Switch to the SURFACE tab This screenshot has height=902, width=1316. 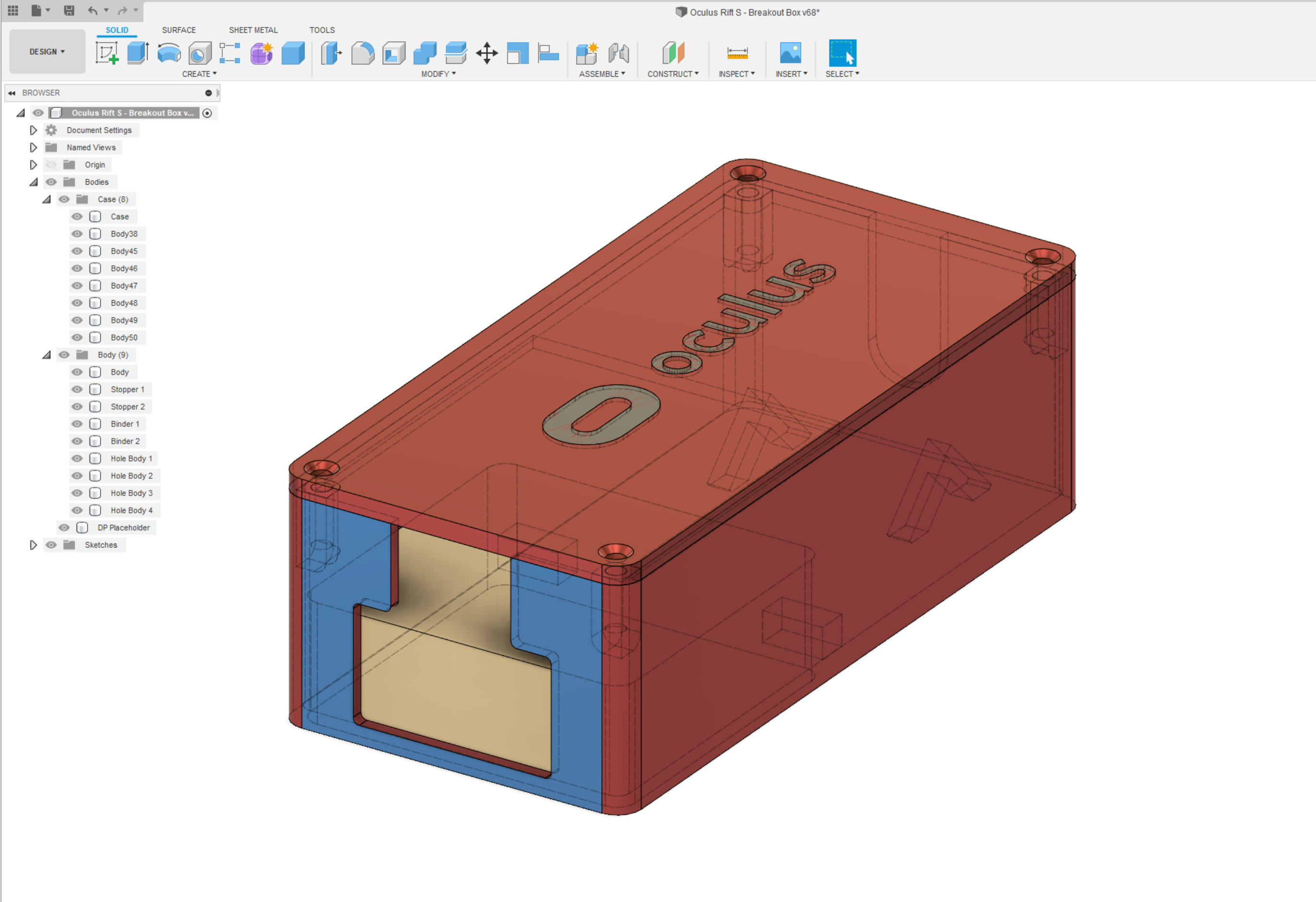point(179,30)
